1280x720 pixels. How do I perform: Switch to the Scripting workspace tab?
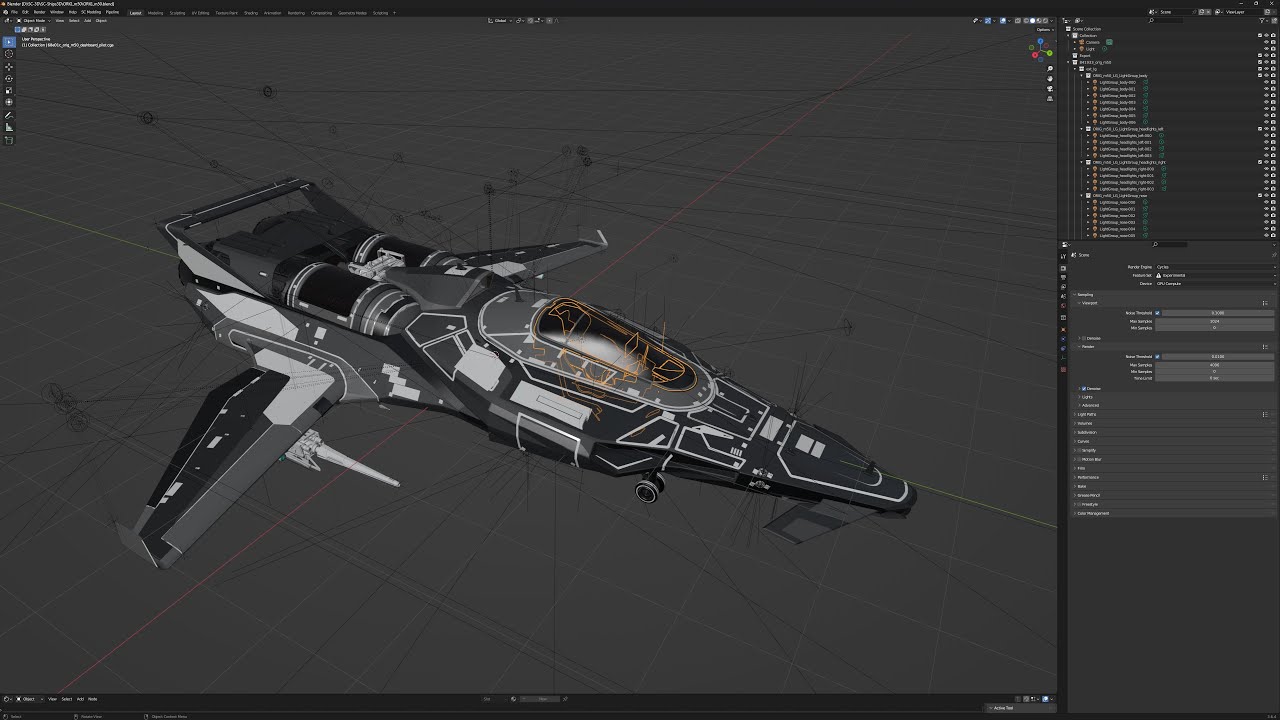coord(380,13)
